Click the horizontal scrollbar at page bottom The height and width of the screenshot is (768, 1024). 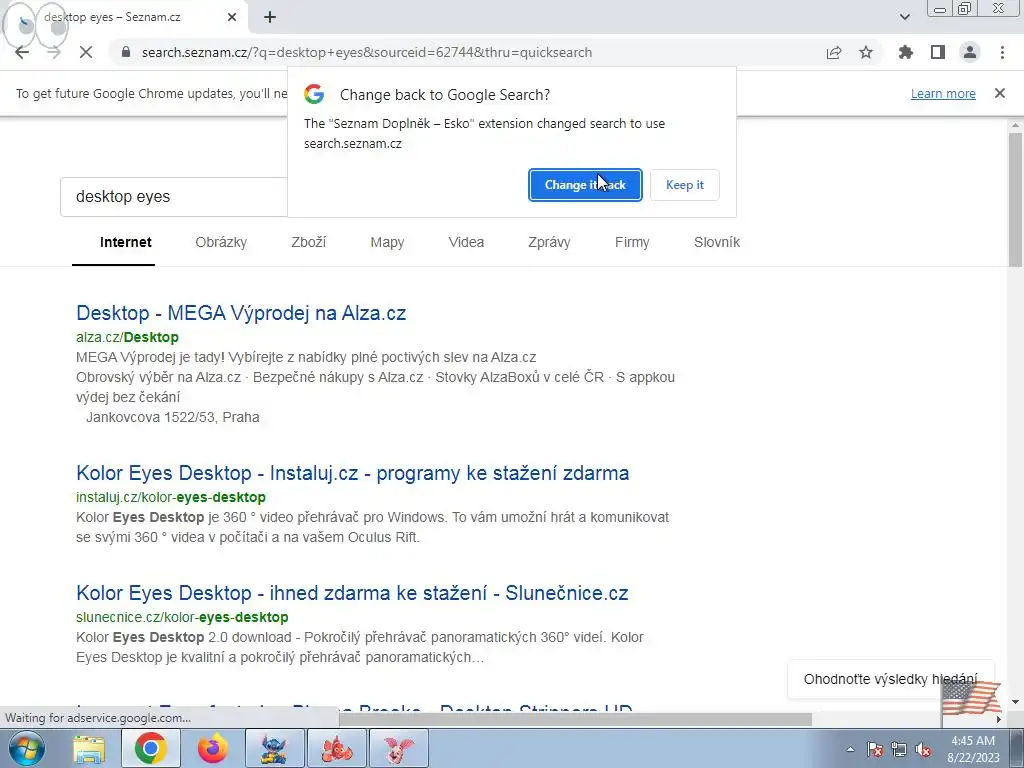[575, 719]
